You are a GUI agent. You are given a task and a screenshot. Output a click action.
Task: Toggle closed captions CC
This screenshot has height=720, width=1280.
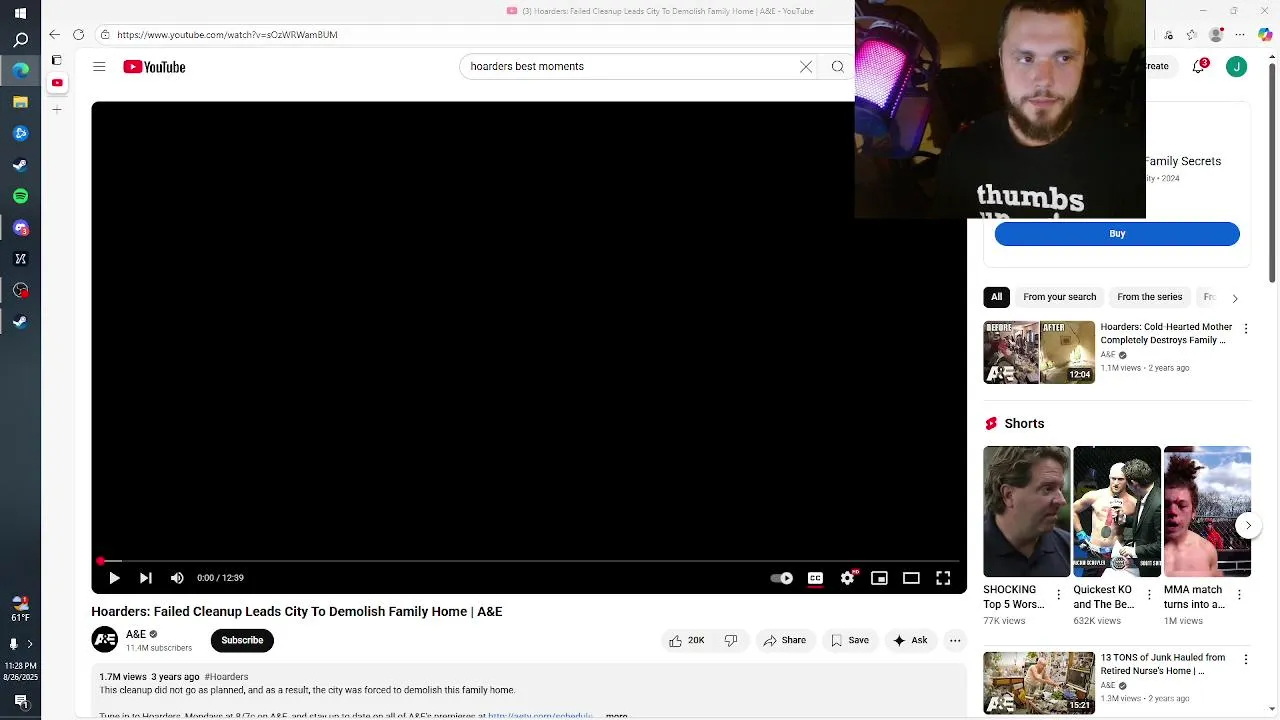[x=815, y=578]
